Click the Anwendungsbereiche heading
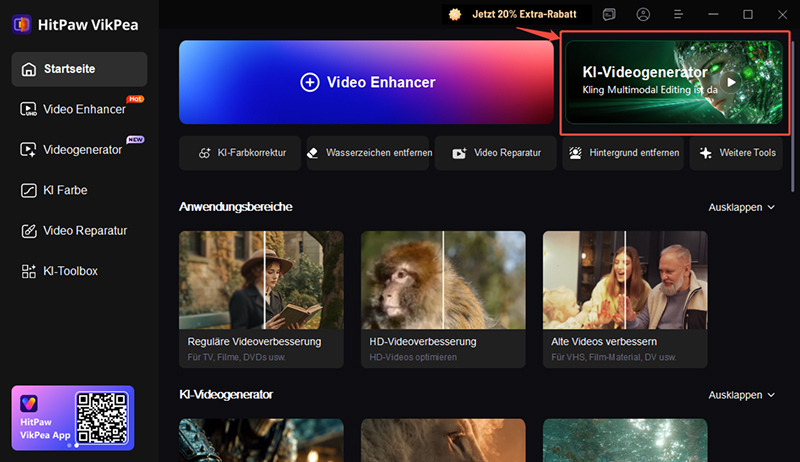 tap(236, 207)
